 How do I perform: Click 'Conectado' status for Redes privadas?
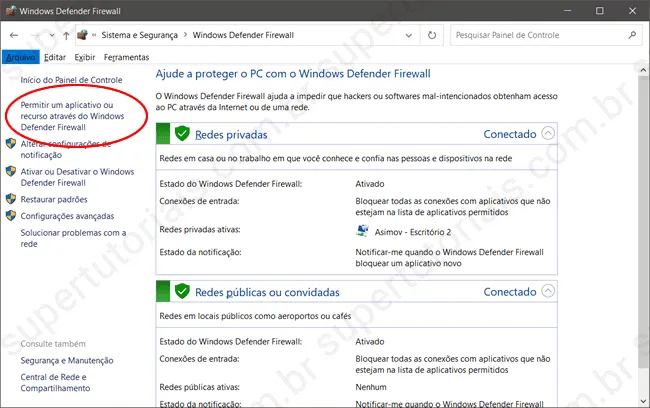click(x=510, y=134)
